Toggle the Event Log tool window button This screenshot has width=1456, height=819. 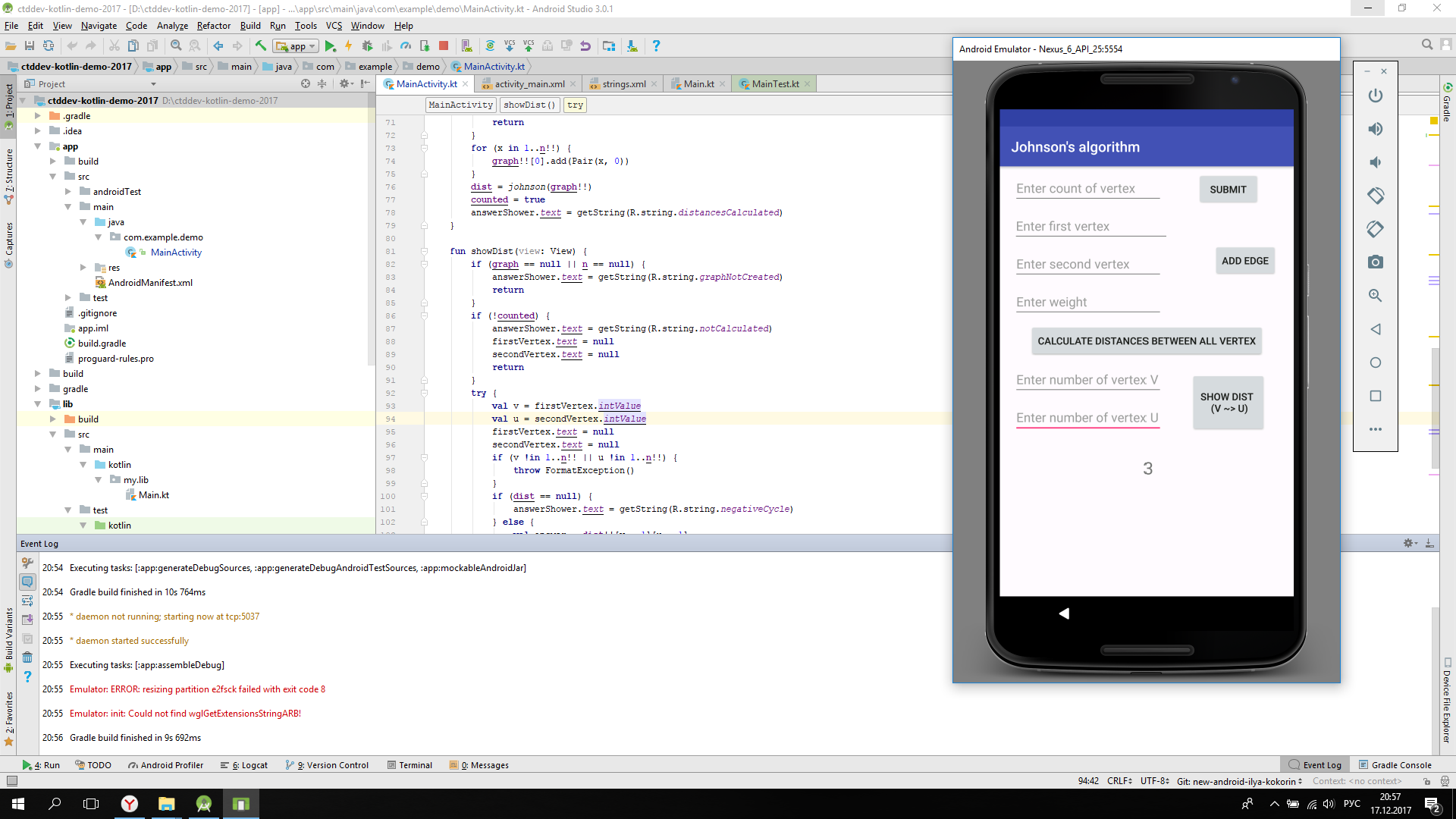(x=1316, y=765)
